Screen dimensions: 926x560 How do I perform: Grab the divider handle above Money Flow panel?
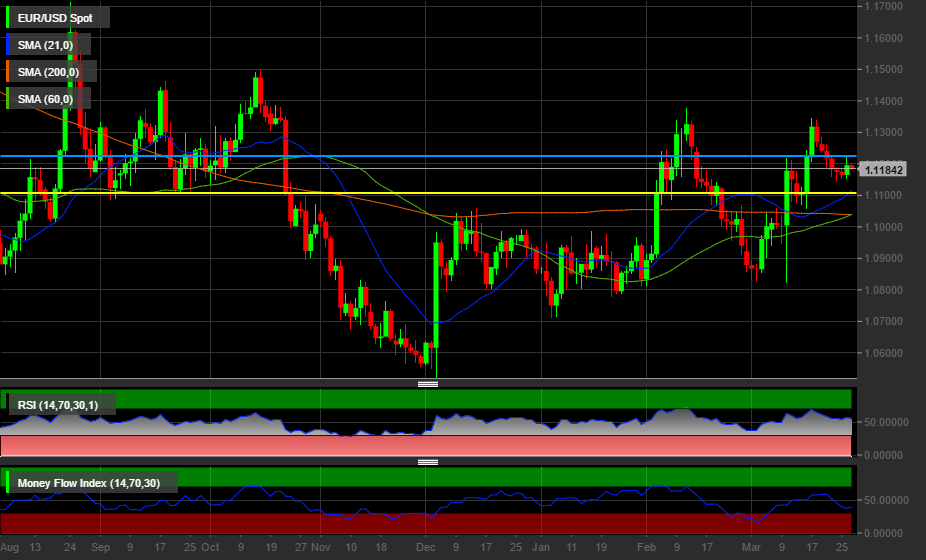point(428,462)
